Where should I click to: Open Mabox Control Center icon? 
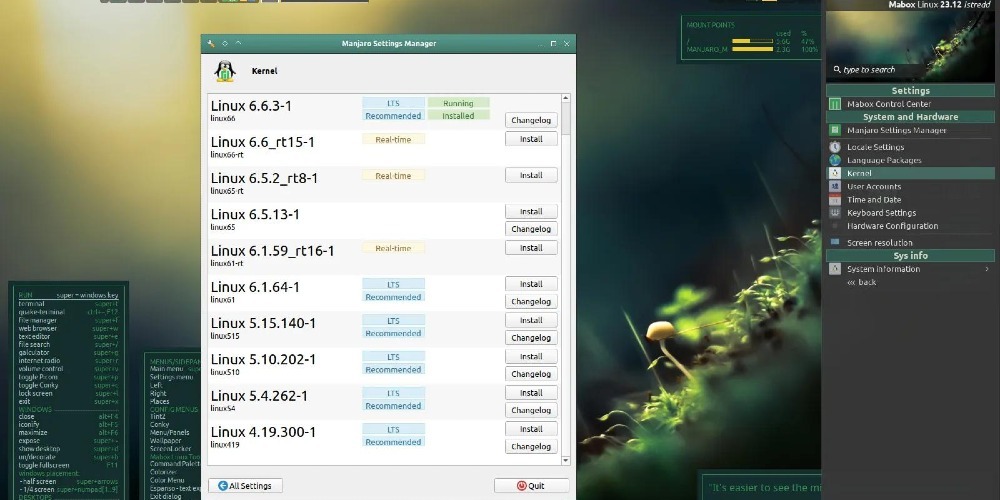835,104
